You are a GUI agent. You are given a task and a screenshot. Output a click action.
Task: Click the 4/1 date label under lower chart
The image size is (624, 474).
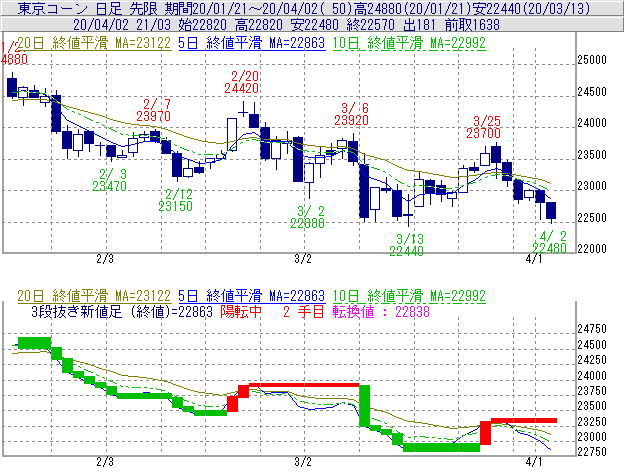click(534, 462)
